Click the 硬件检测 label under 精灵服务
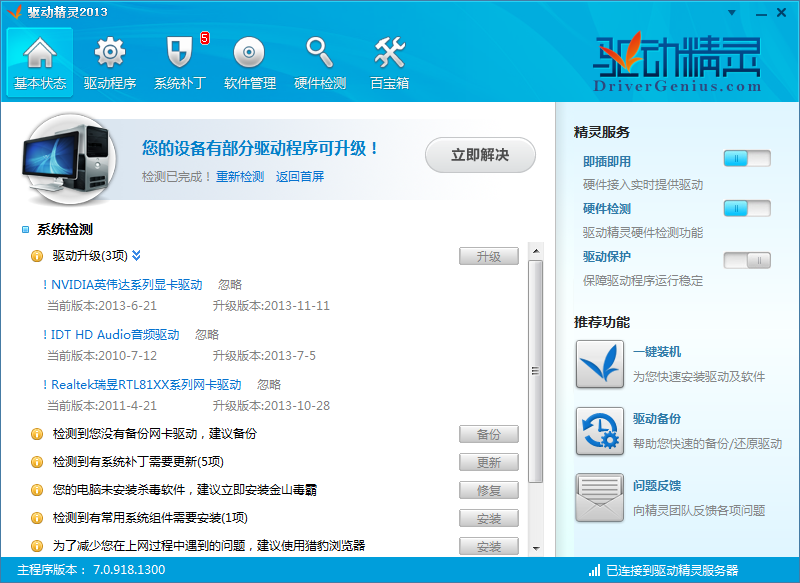This screenshot has width=800, height=583. (x=607, y=209)
